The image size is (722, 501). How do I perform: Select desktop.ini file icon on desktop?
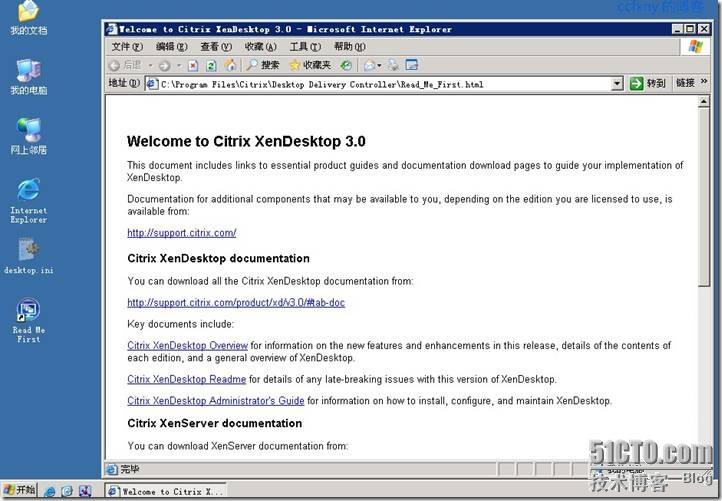[x=29, y=256]
